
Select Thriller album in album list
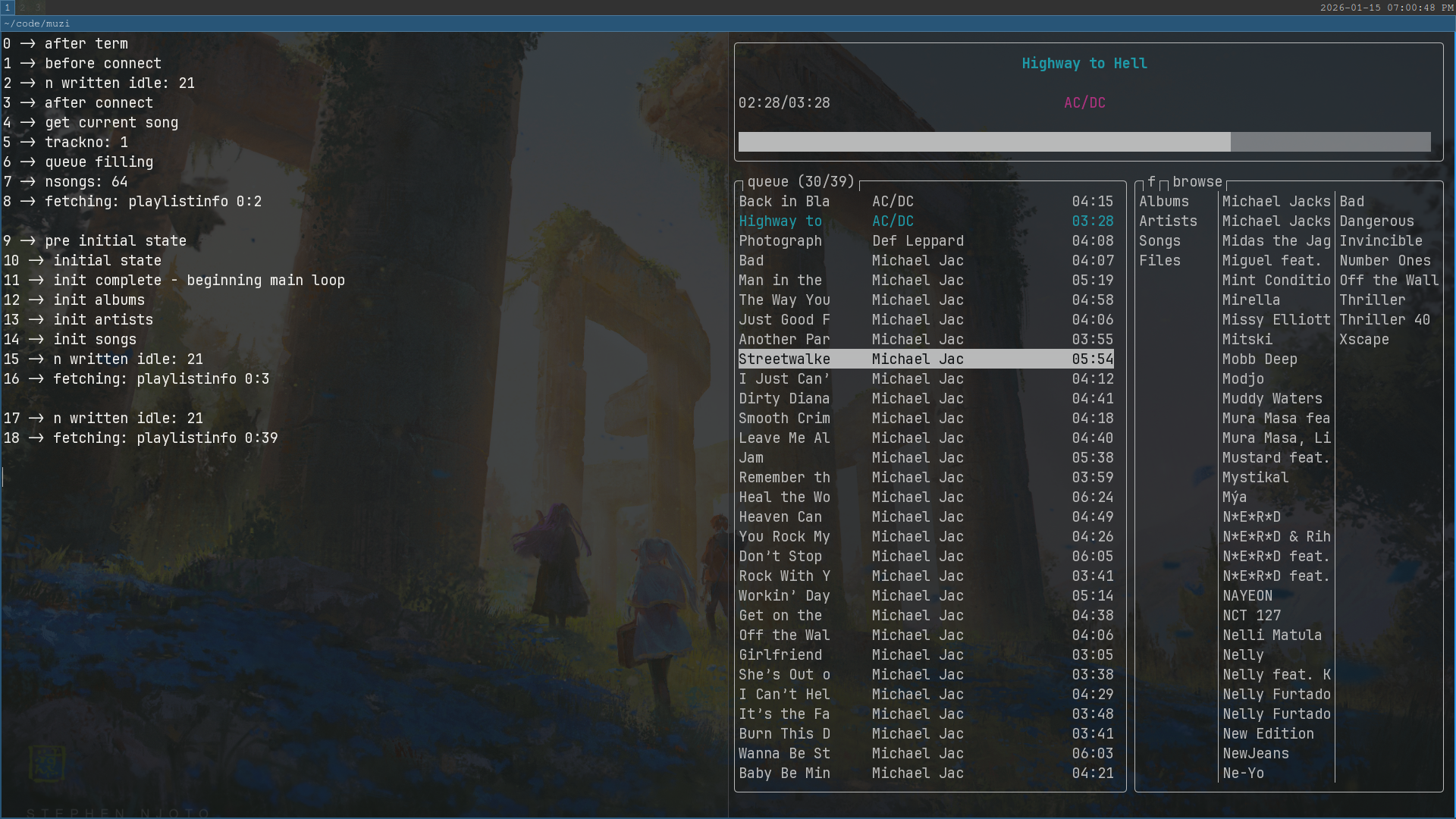coord(1372,300)
